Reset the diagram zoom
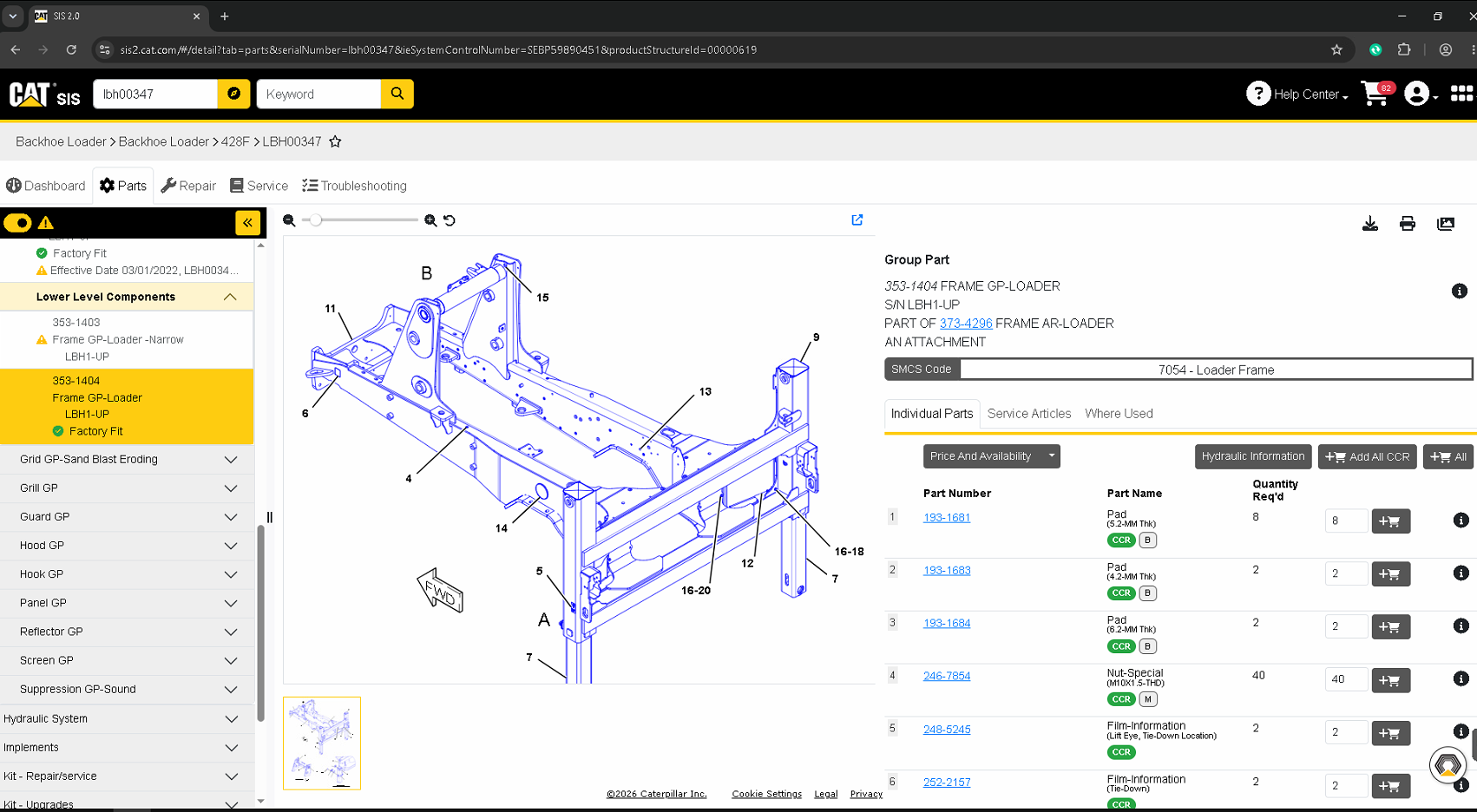This screenshot has height=812, width=1477. tap(450, 220)
